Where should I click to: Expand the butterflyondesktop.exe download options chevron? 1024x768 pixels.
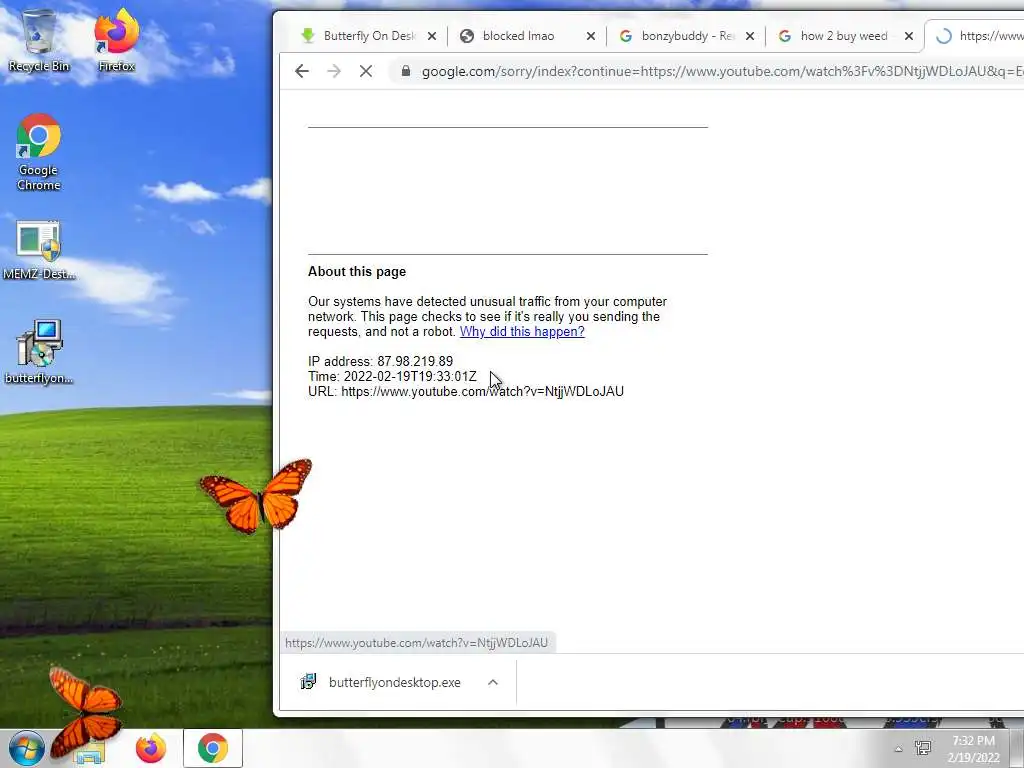[493, 682]
